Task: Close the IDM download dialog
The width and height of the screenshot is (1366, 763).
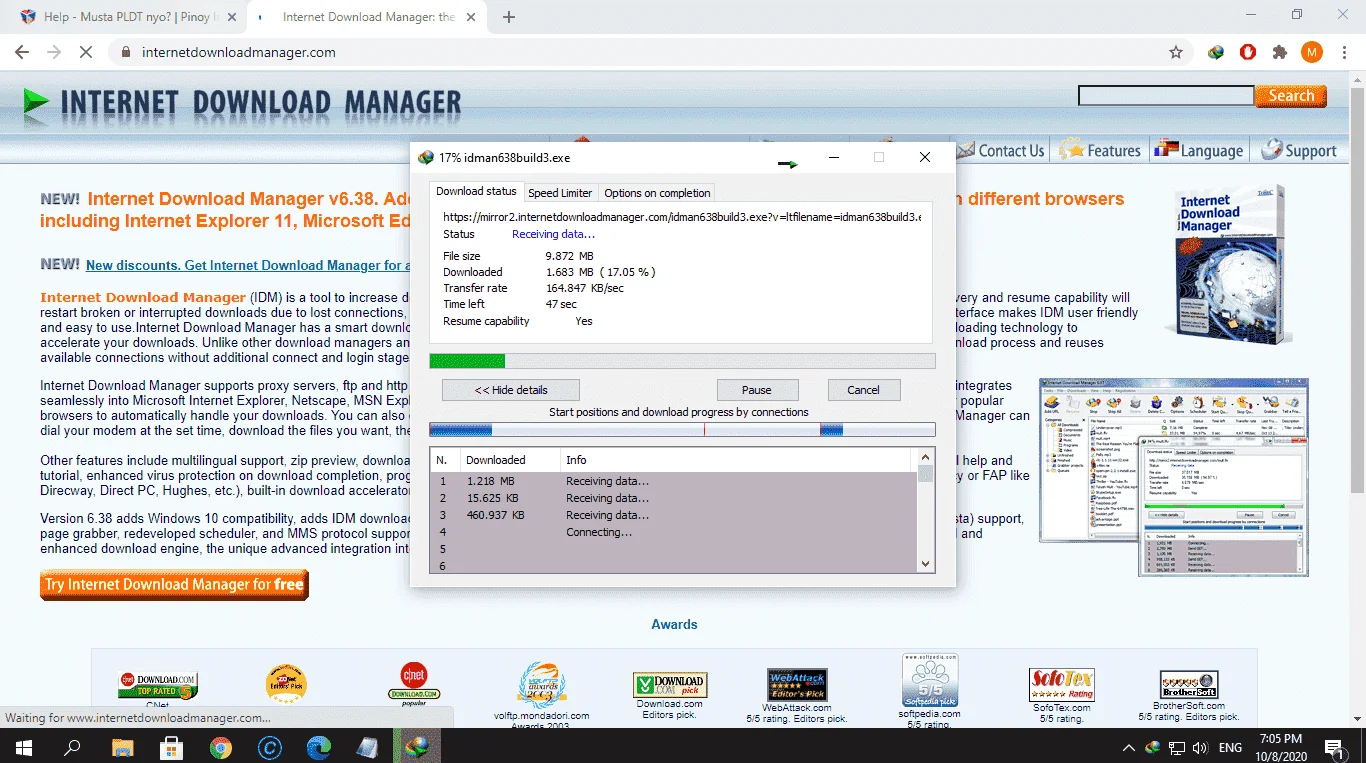Action: point(925,157)
